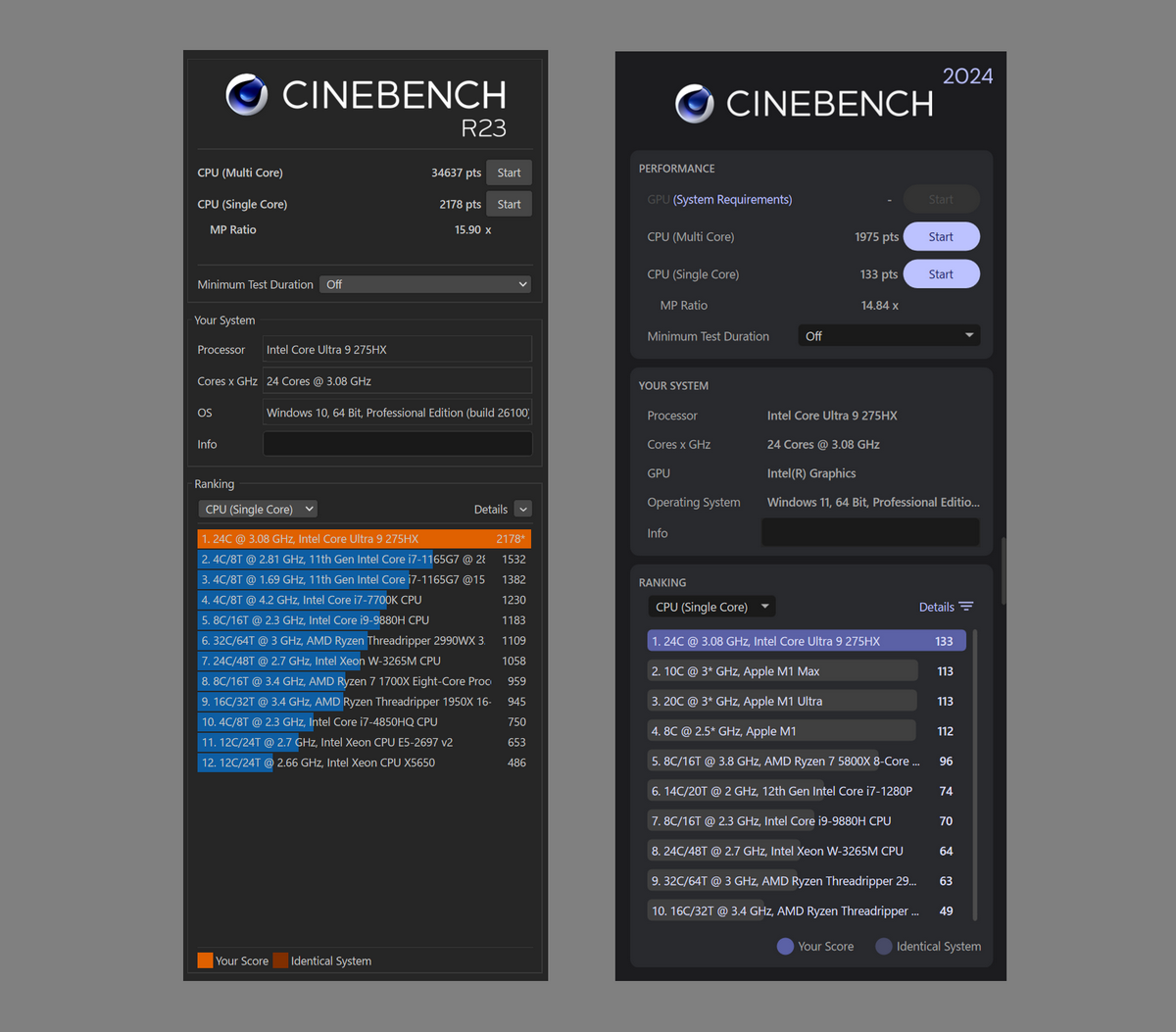This screenshot has width=1176, height=1032.
Task: Click the orange Your Score swatch in R23
Action: [205, 960]
